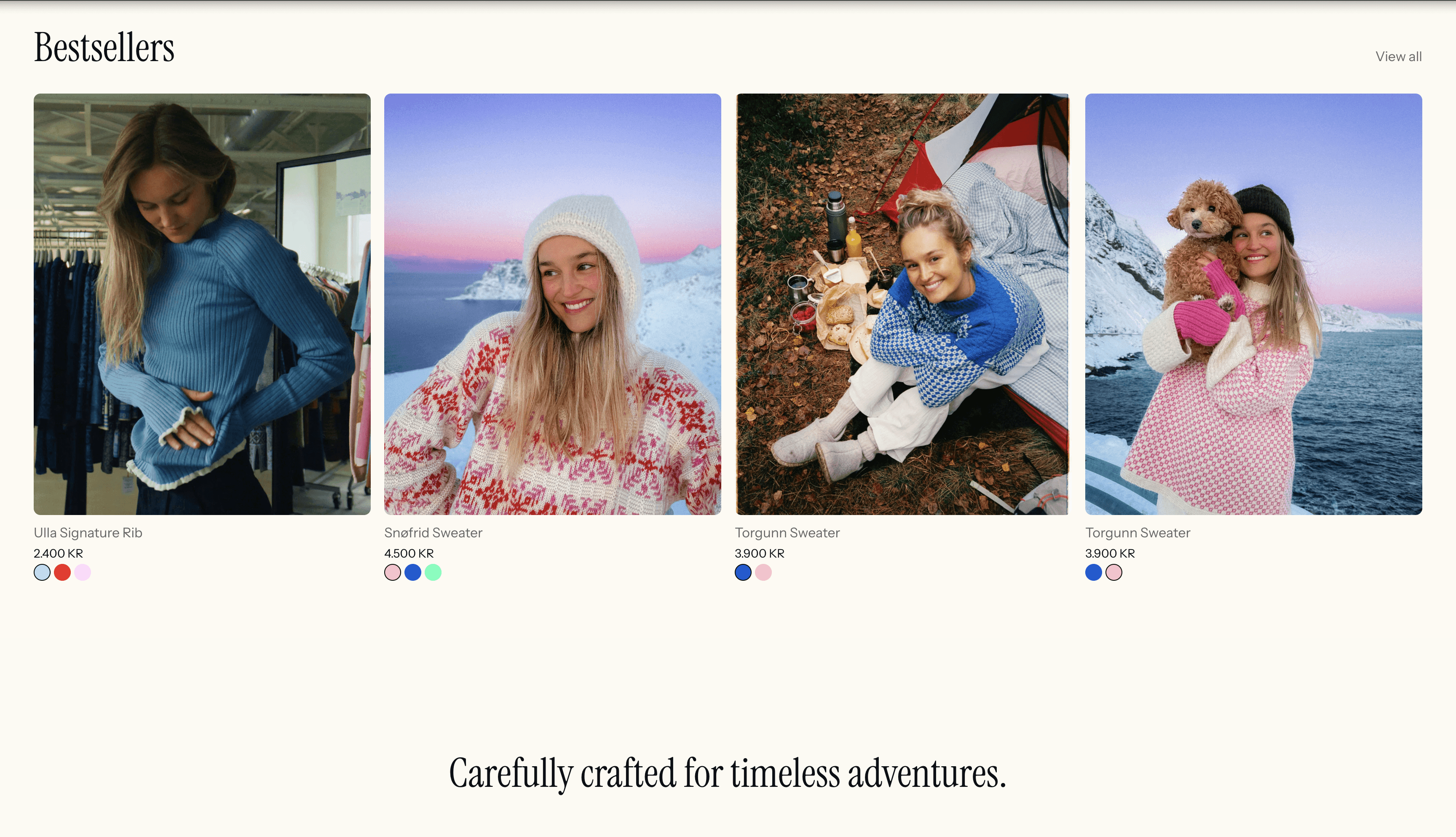Open the View all bestsellers link
This screenshot has width=1456, height=837.
1398,56
